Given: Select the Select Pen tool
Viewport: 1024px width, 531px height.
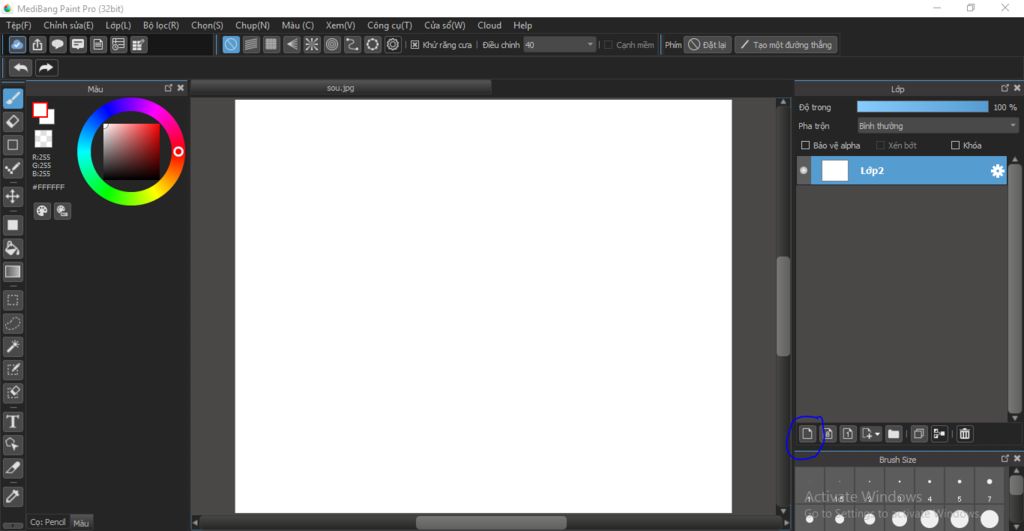Looking at the screenshot, I should point(12,370).
